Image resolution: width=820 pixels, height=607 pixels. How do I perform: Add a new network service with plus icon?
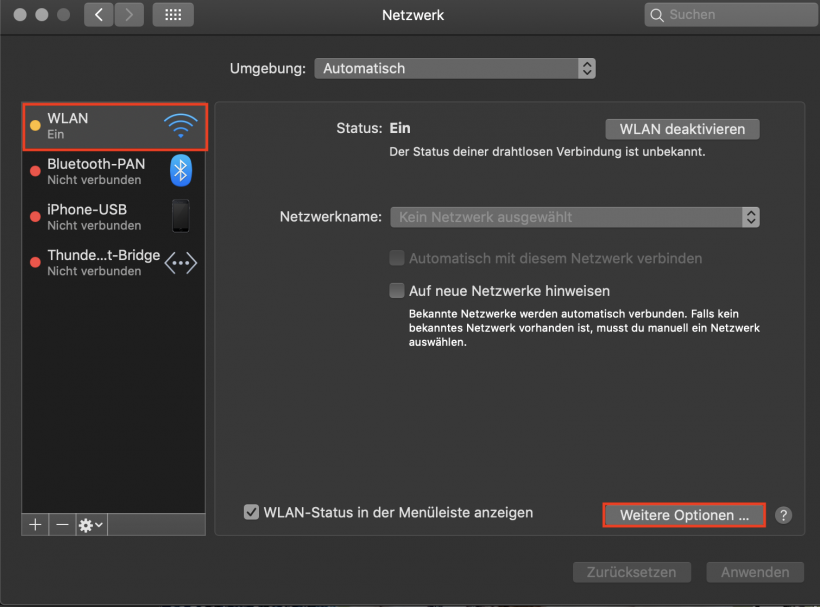click(35, 524)
